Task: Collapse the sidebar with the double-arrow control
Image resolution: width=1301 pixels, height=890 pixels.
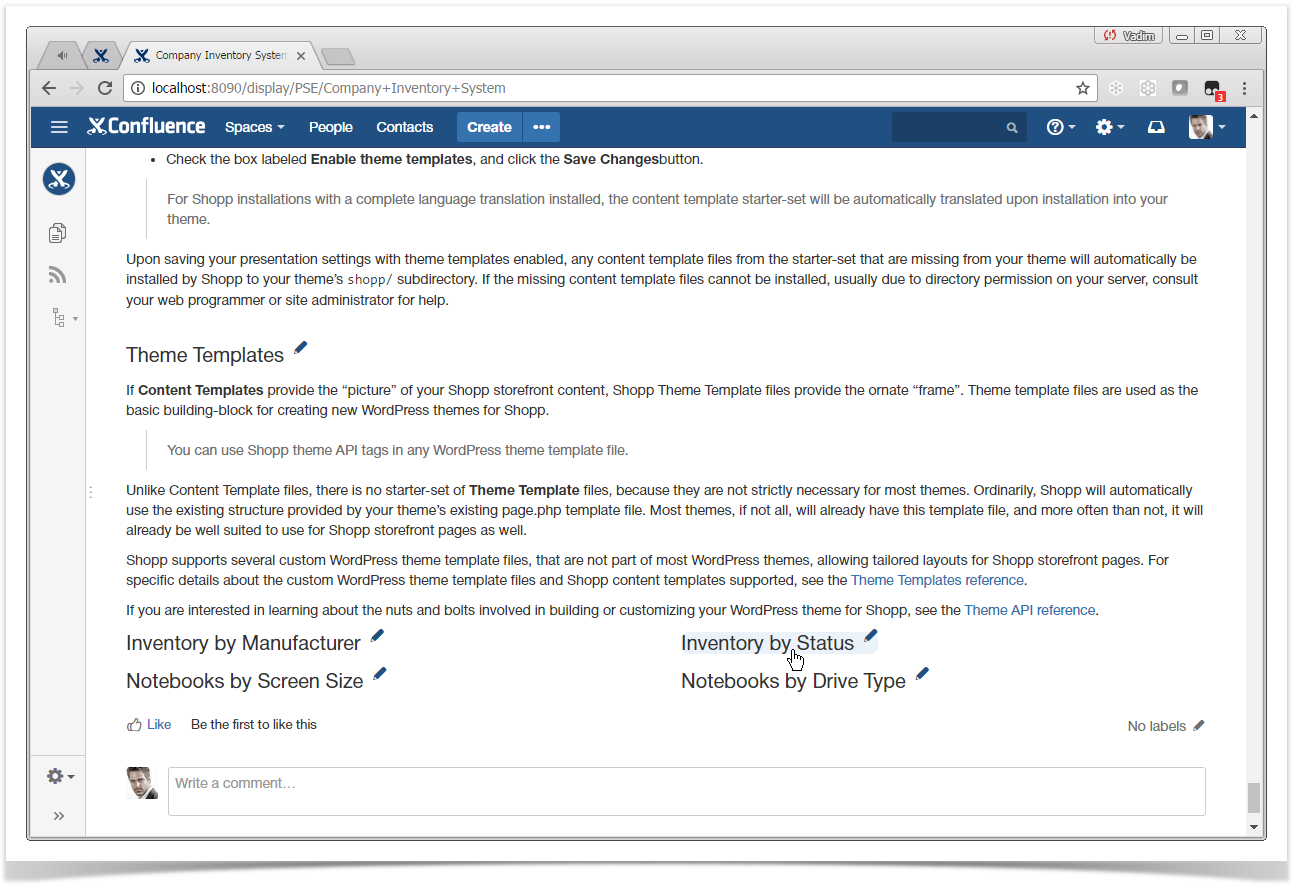Action: click(58, 815)
